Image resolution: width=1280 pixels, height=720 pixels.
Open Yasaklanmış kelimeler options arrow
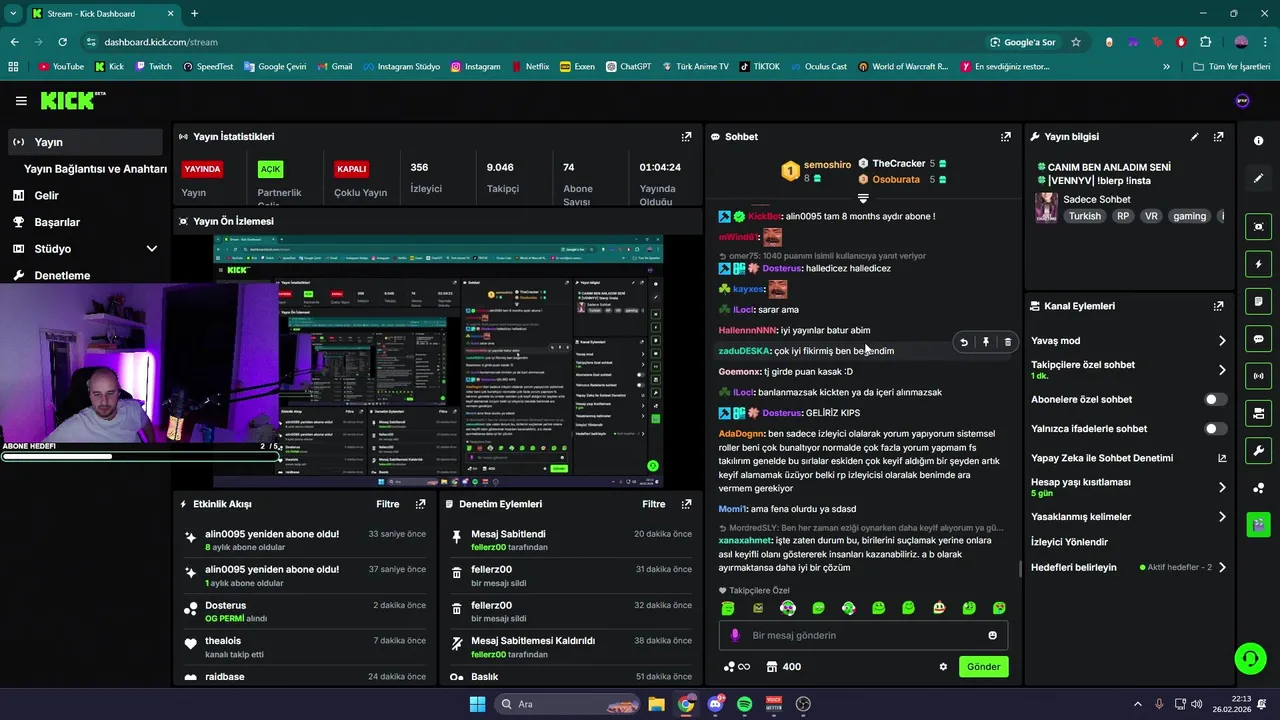tap(1222, 517)
